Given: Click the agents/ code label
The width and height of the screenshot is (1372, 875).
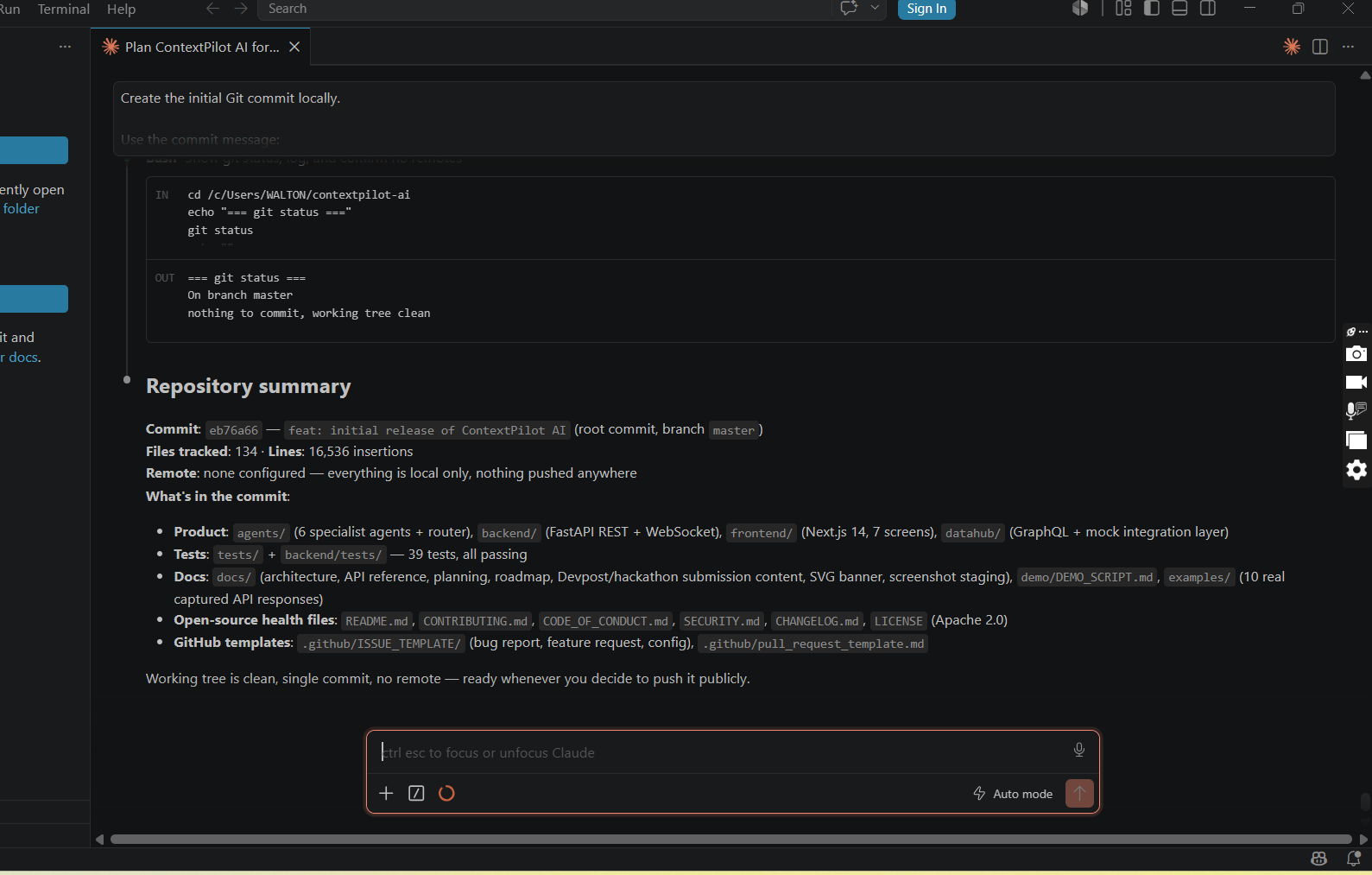Looking at the screenshot, I should coord(261,533).
